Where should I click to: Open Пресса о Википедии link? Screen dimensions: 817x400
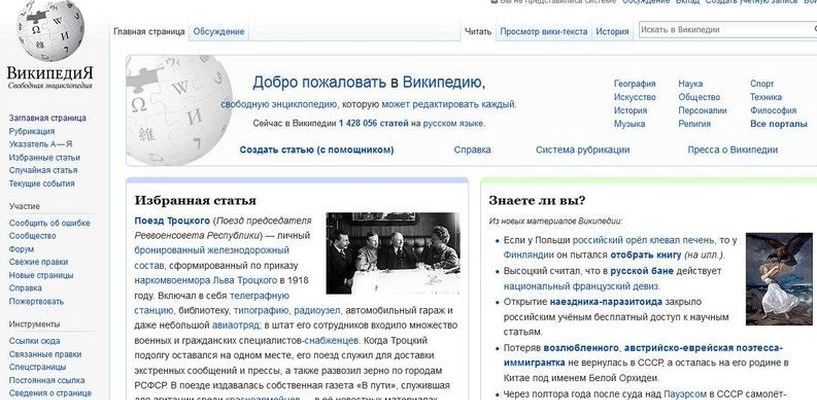(x=733, y=150)
